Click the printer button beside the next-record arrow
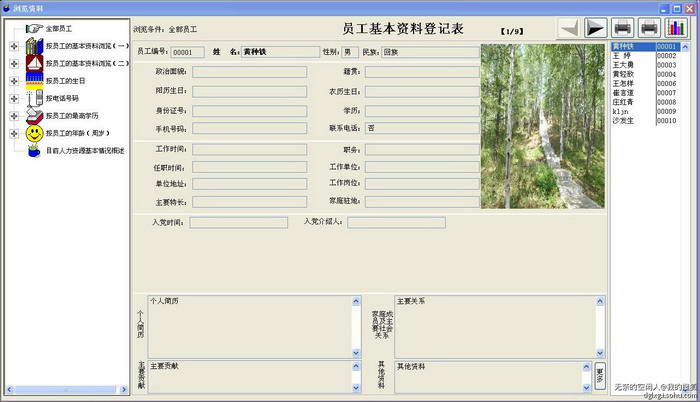This screenshot has width=700, height=402. pyautogui.click(x=622, y=28)
